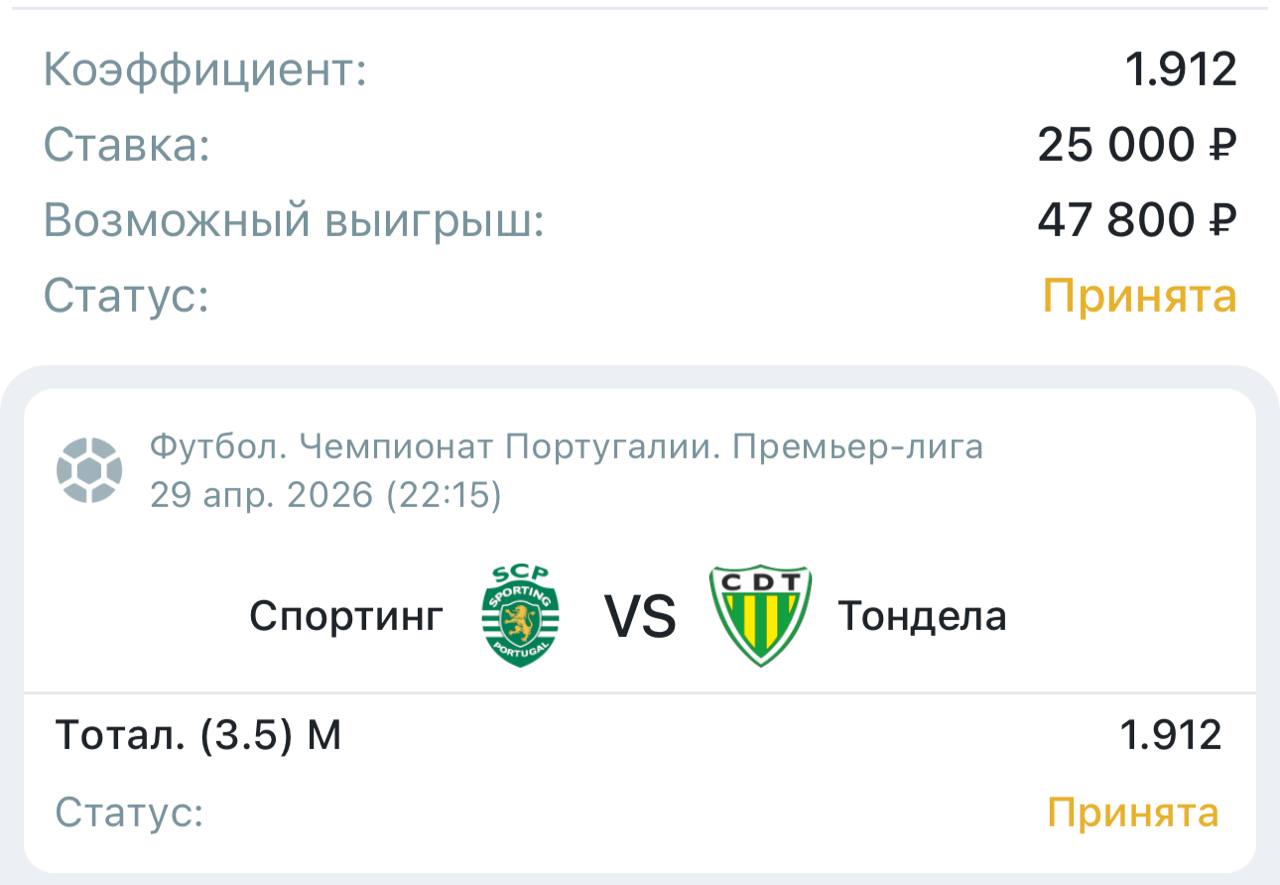Click the Тондела team name
1280x885 pixels.
922,615
